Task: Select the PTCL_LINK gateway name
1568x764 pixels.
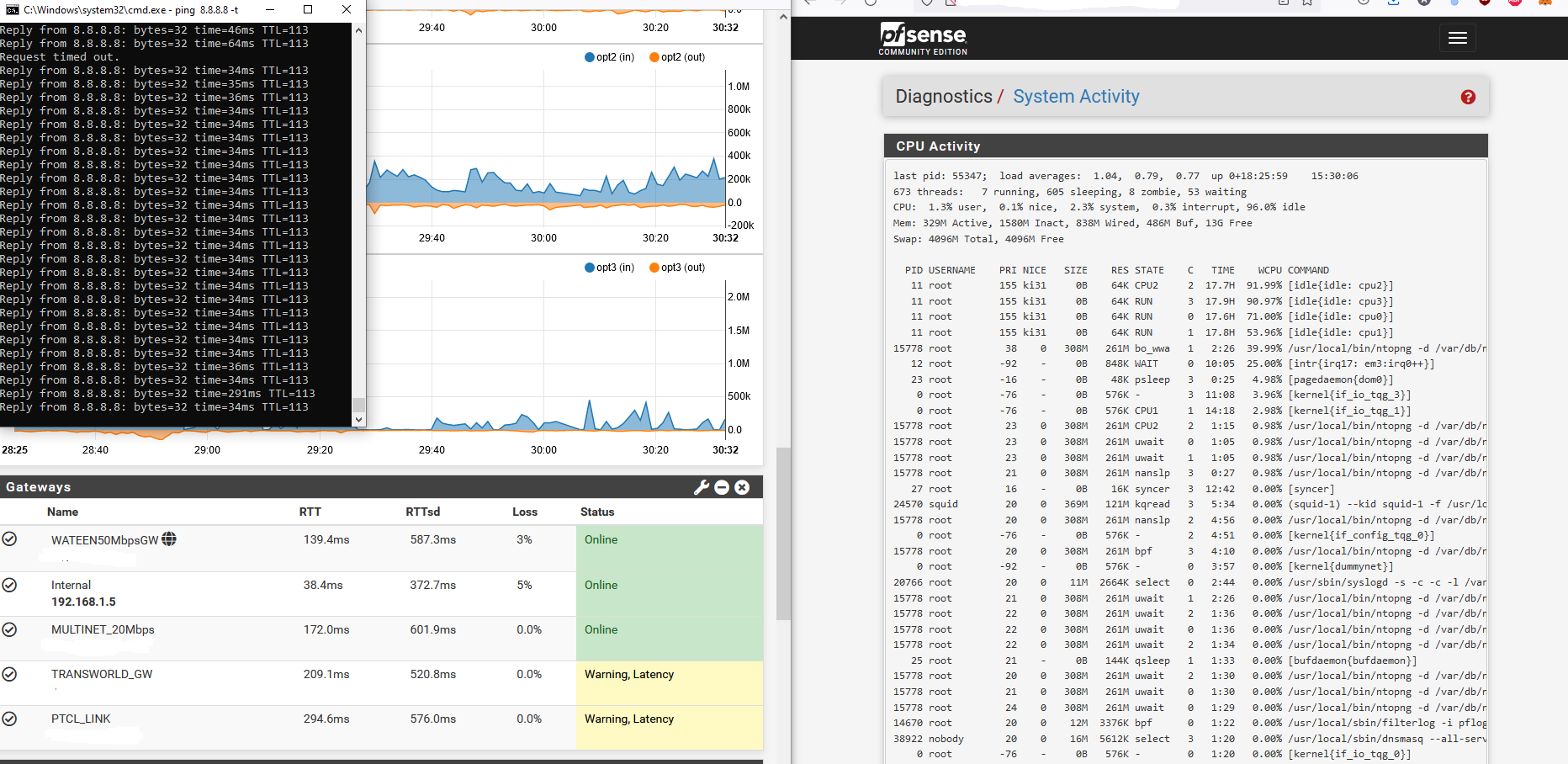Action: tap(81, 719)
